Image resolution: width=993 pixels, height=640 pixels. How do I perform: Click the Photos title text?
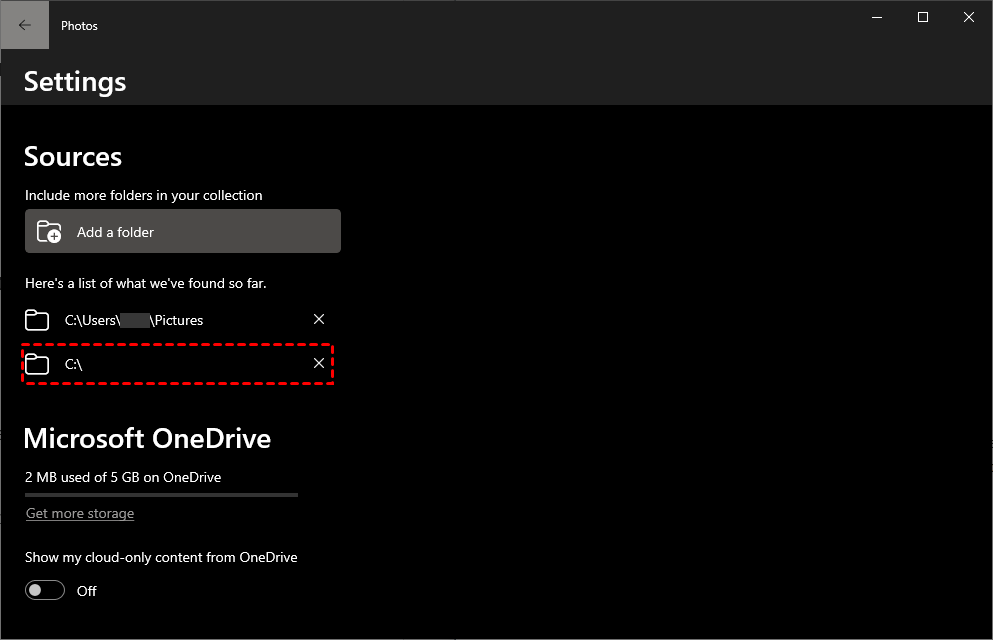[x=79, y=26]
